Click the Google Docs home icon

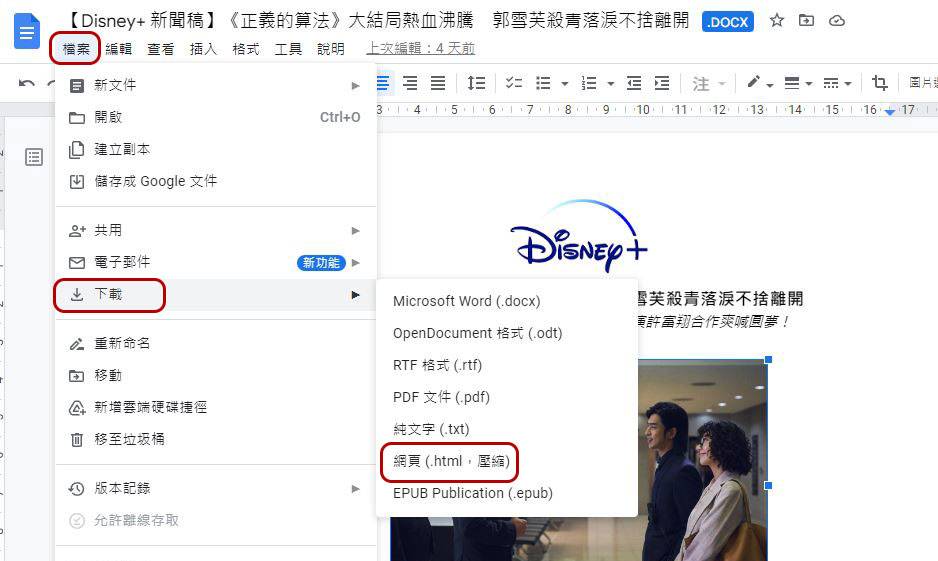(x=27, y=31)
